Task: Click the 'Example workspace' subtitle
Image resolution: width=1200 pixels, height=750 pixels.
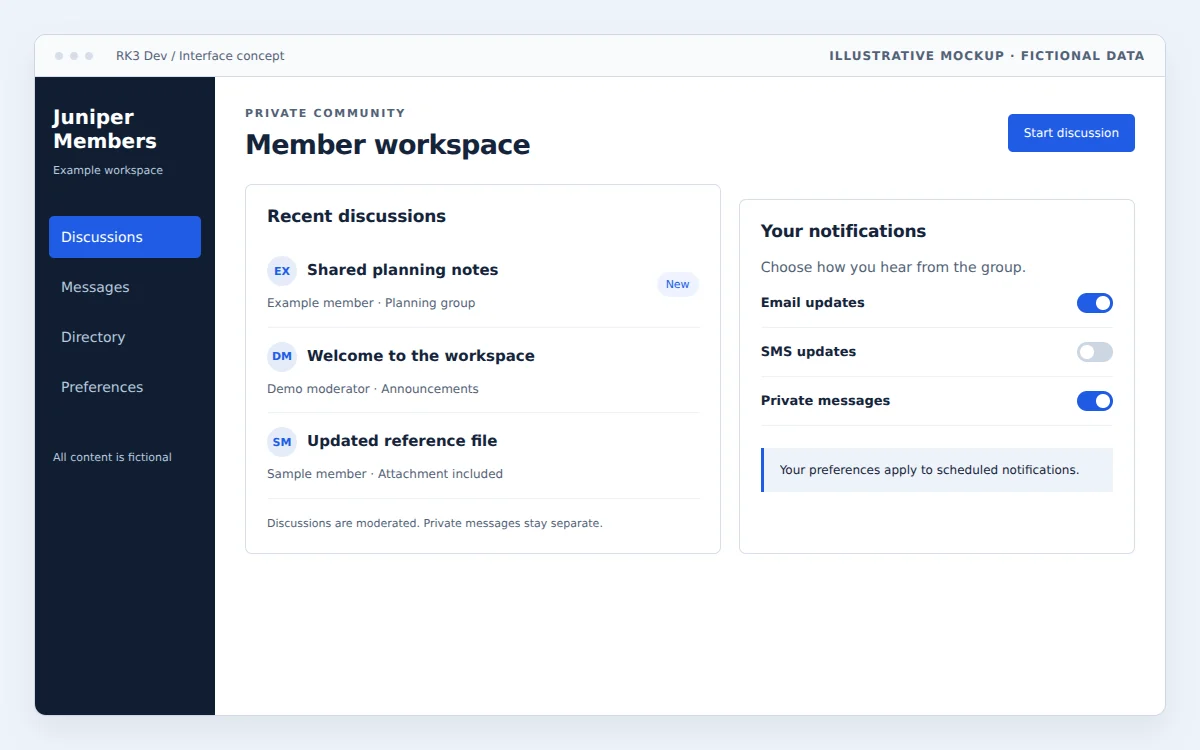Action: pos(108,170)
